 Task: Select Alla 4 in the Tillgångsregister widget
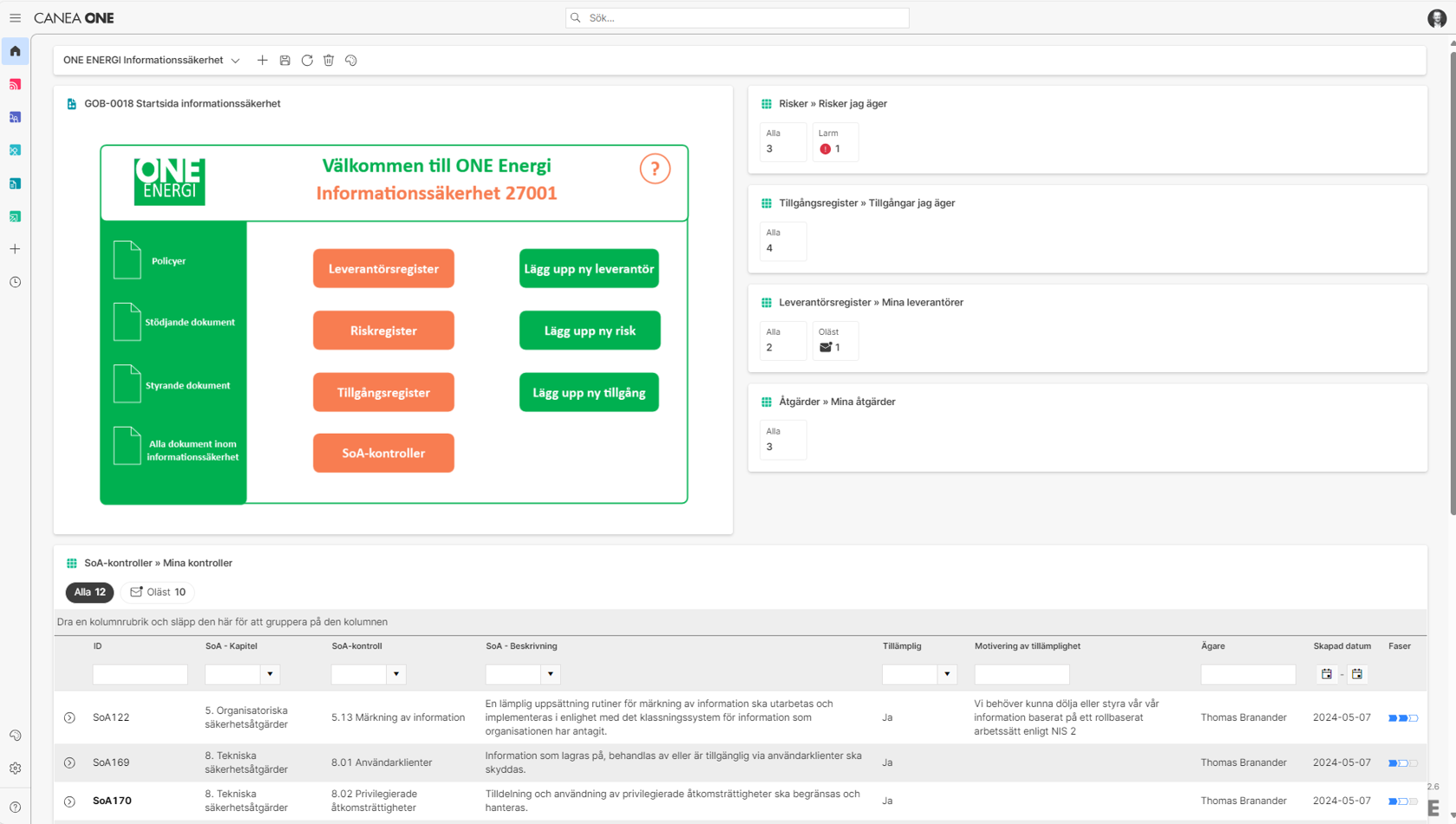point(783,241)
